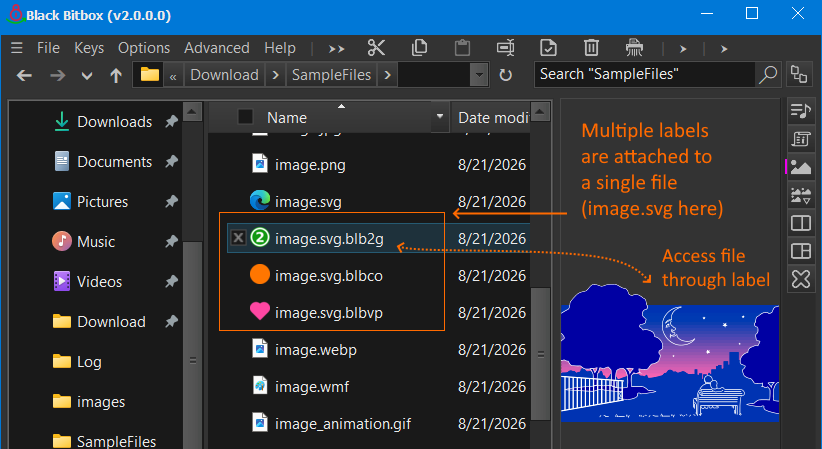Unpin Pictures from quick access

[171, 201]
